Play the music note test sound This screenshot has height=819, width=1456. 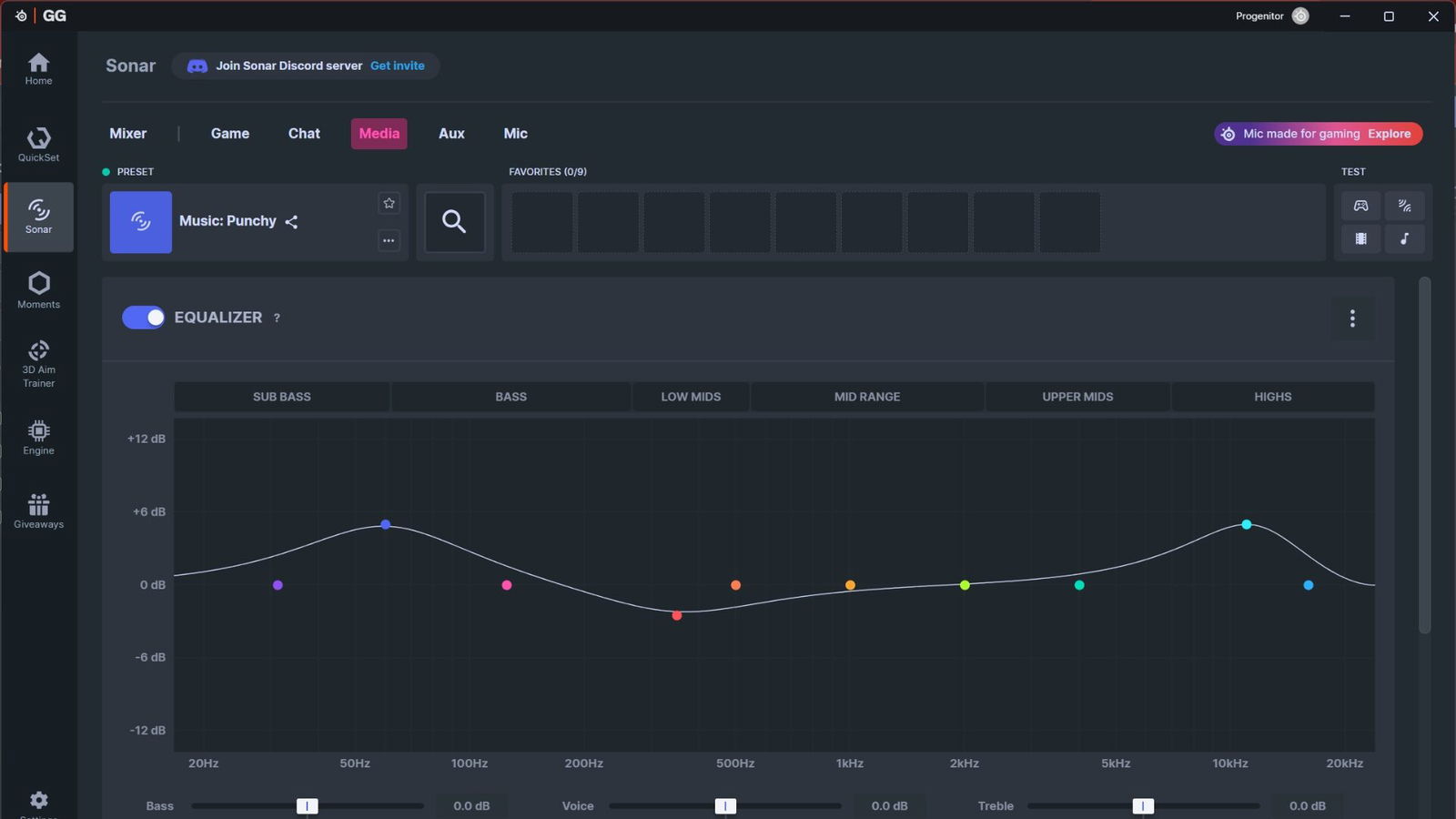[x=1404, y=238]
